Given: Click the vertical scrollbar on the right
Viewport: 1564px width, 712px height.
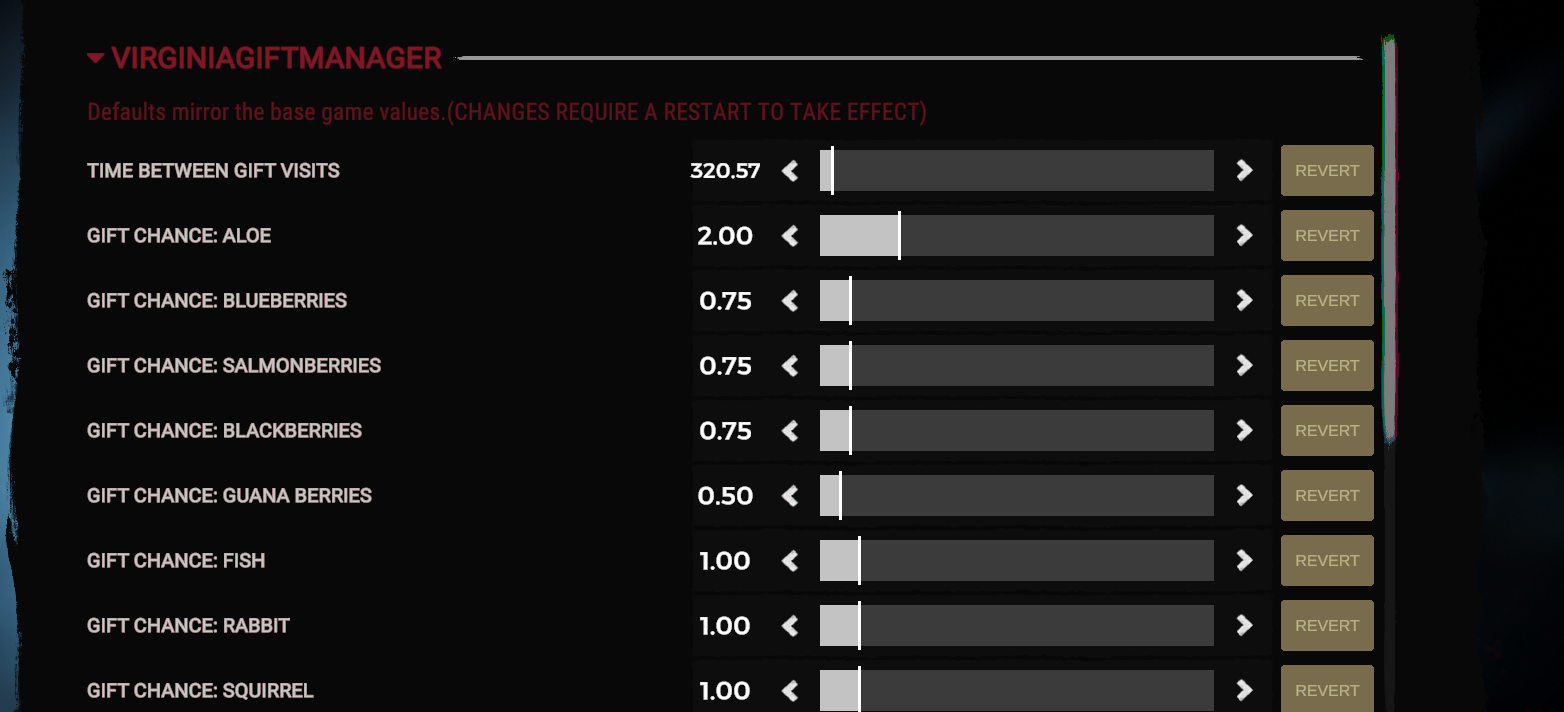Looking at the screenshot, I should pos(1389,240).
